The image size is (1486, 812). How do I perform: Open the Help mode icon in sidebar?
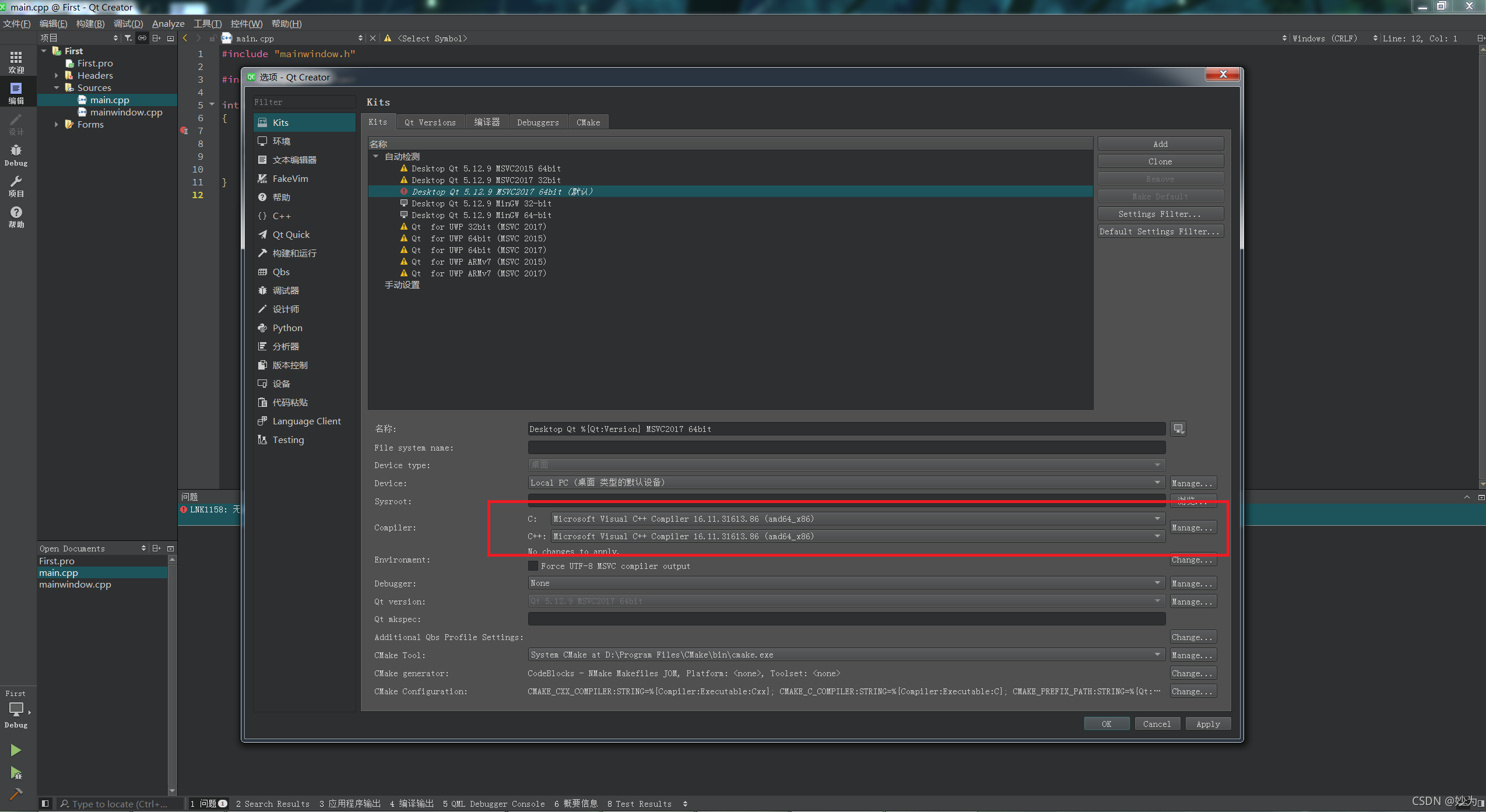tap(16, 217)
